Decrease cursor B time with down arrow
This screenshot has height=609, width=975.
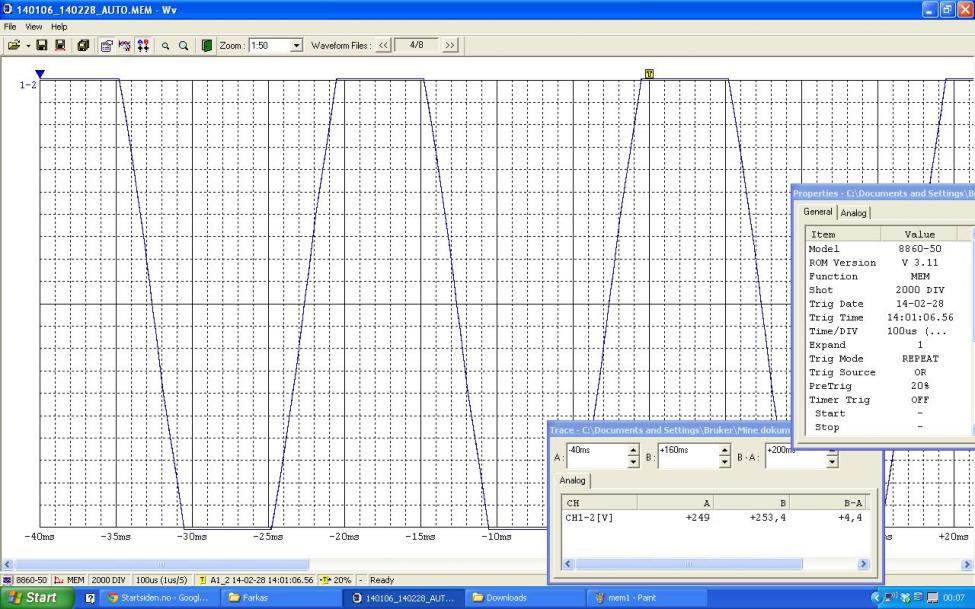click(725, 463)
